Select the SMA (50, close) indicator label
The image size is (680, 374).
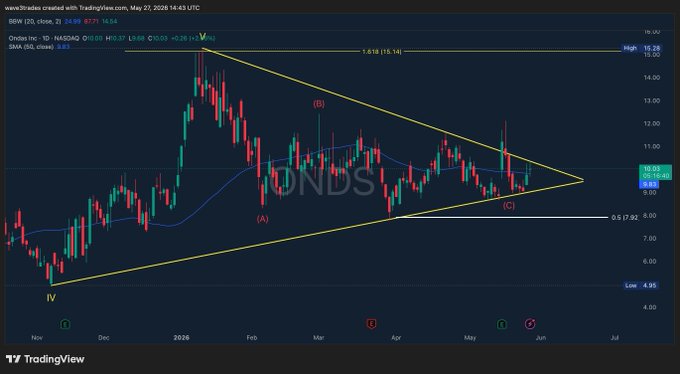pos(31,46)
